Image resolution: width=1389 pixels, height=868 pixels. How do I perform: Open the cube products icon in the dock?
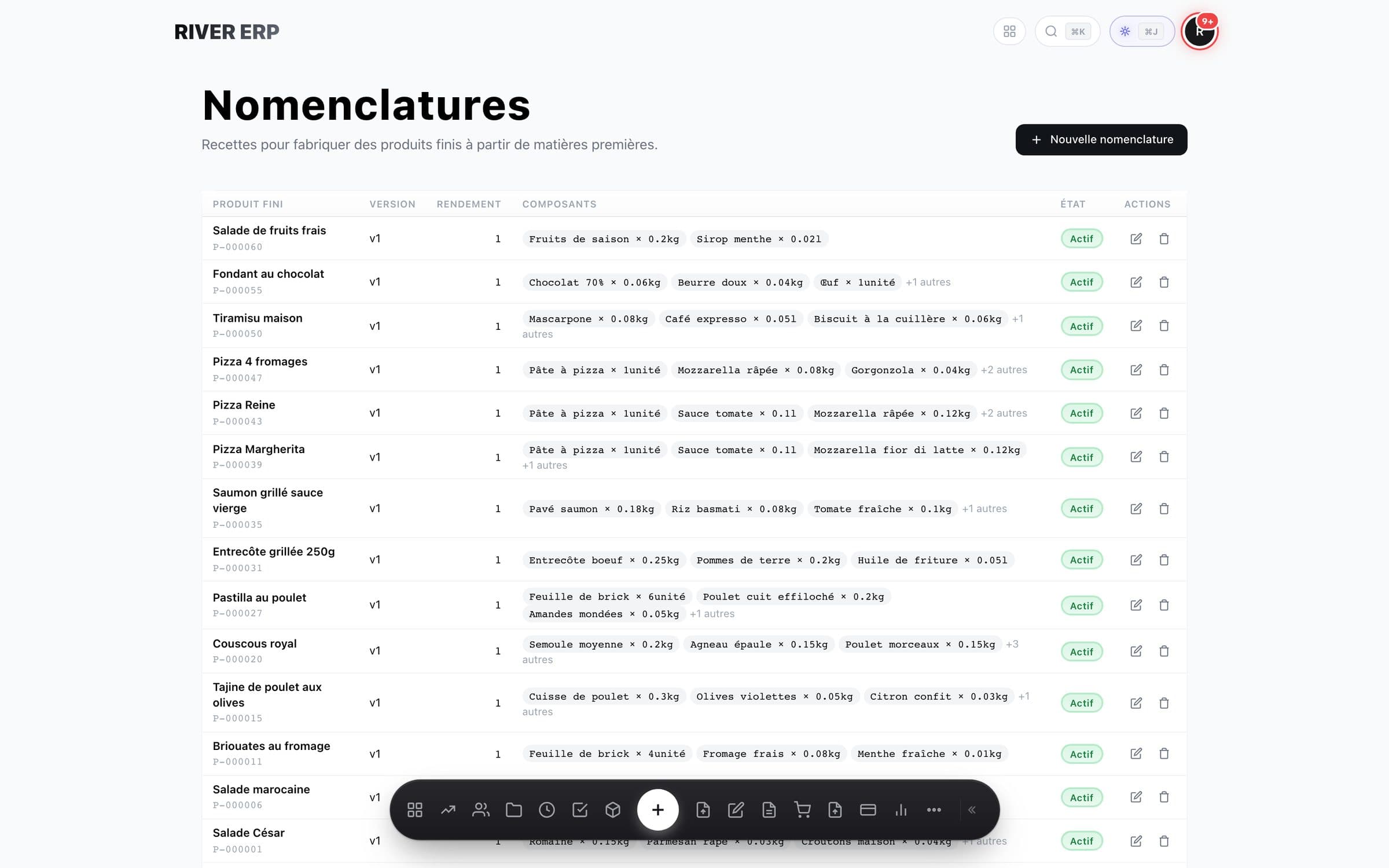(x=613, y=810)
